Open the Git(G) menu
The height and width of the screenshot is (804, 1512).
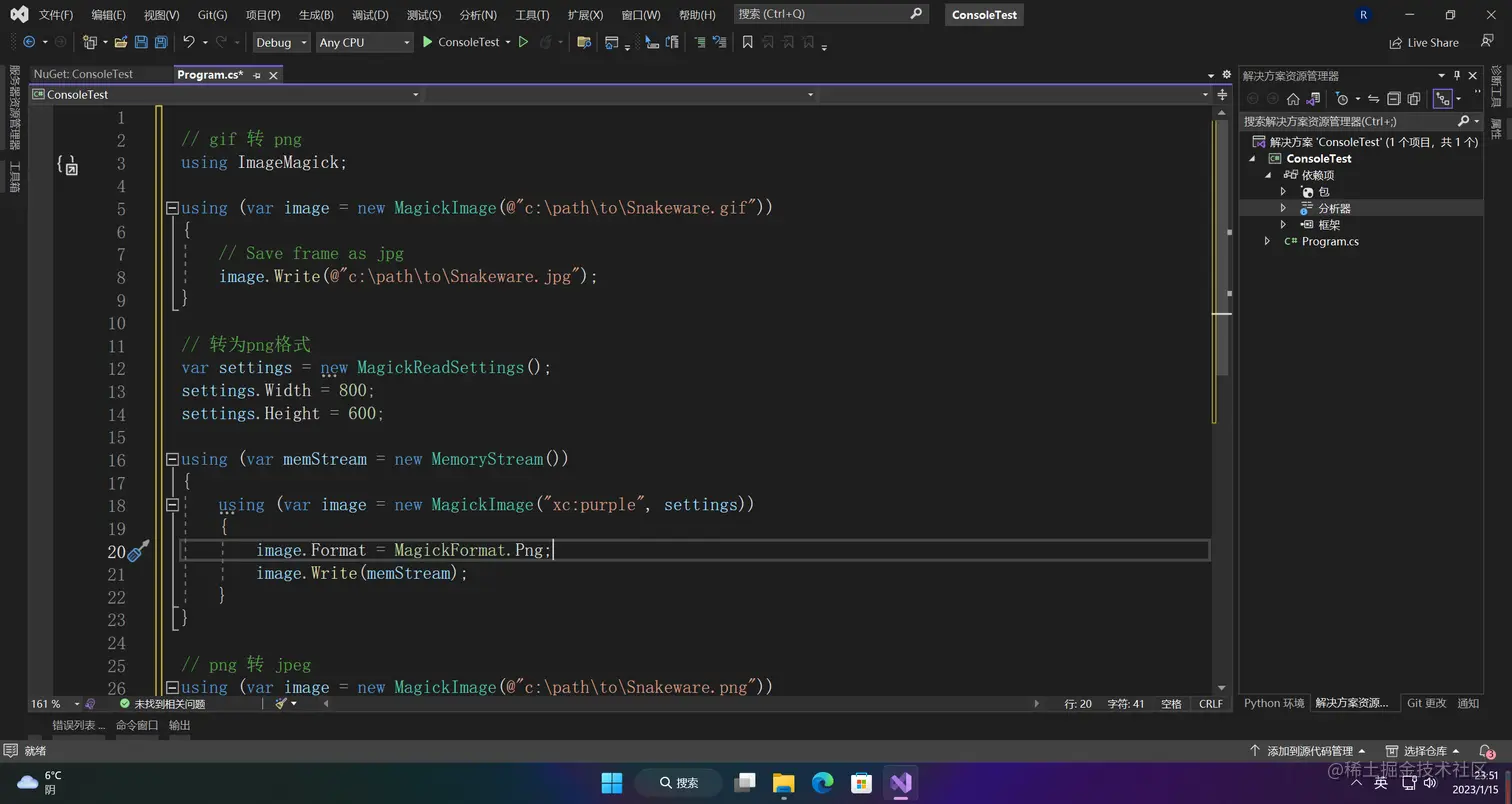pos(212,15)
